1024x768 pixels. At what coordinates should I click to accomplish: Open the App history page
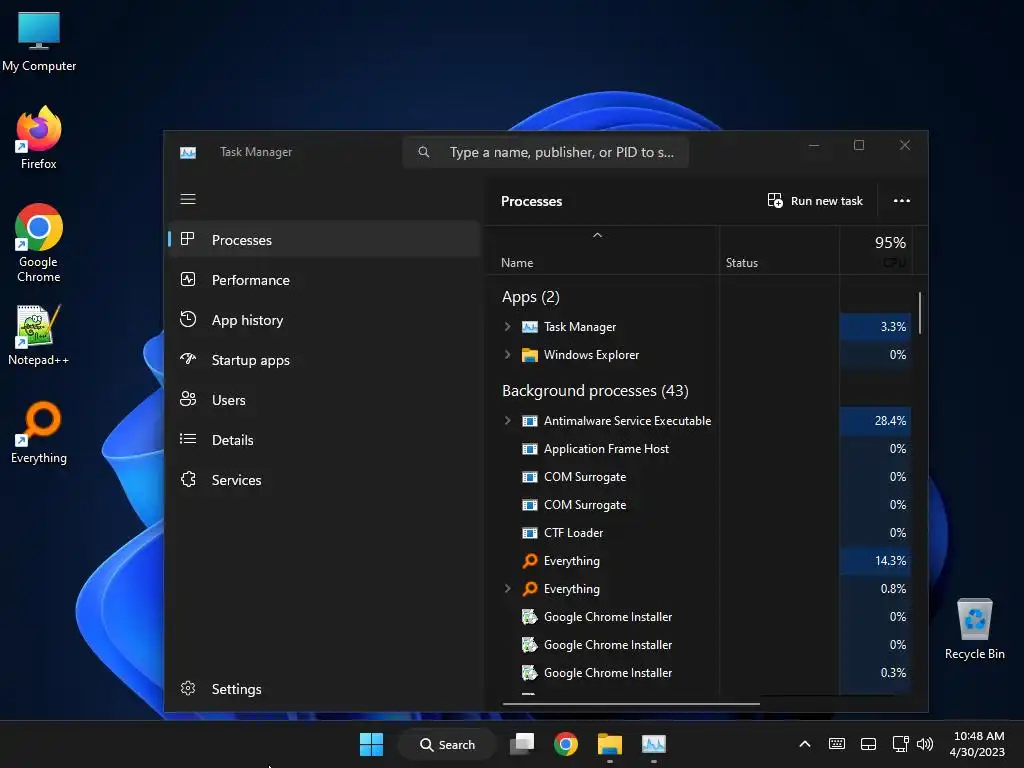pos(324,320)
